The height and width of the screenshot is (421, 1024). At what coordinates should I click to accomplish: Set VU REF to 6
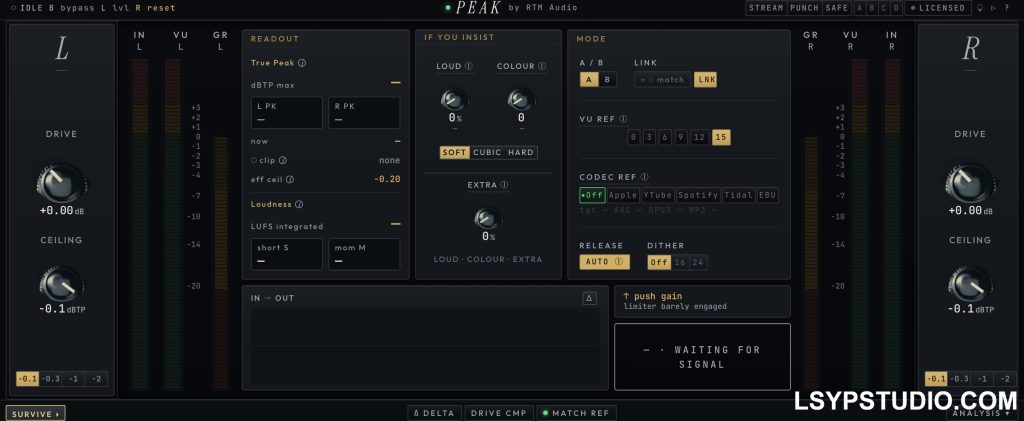[x=665, y=137]
